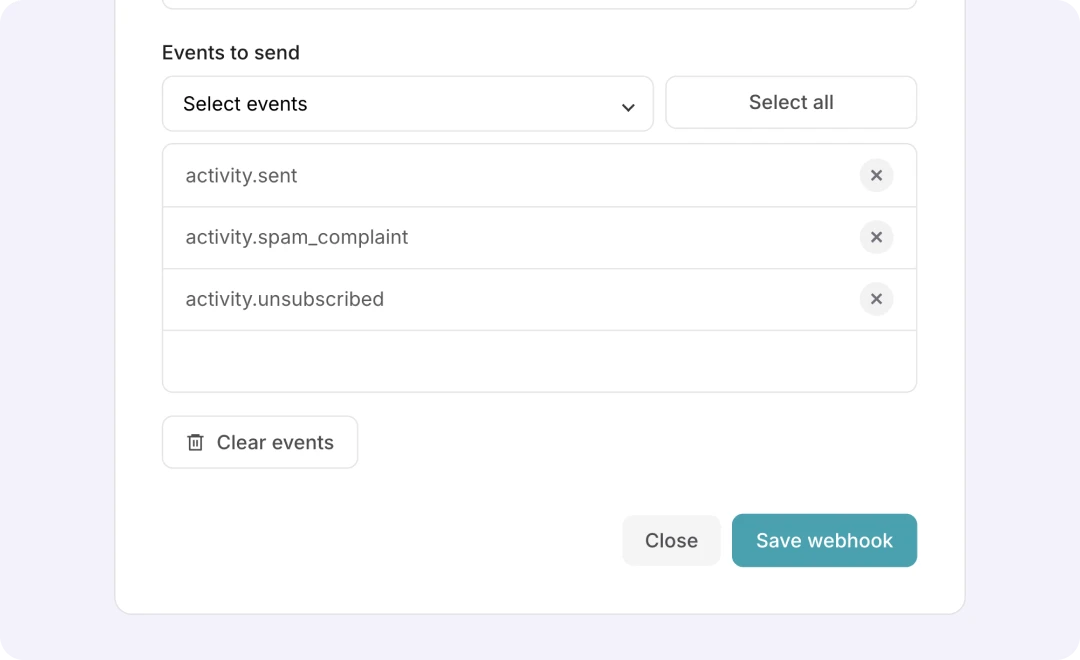Screen dimensions: 1080x660
Task: Click the Clear events button label
Action: [275, 442]
